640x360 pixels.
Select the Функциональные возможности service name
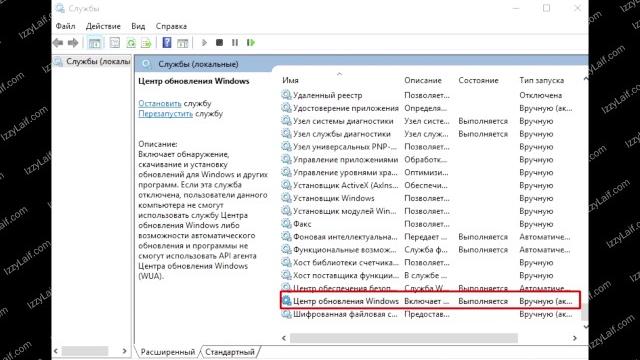[x=345, y=249]
